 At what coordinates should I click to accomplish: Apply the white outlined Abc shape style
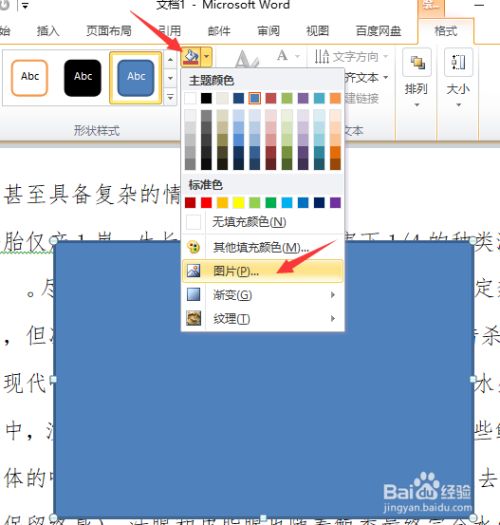[29, 78]
